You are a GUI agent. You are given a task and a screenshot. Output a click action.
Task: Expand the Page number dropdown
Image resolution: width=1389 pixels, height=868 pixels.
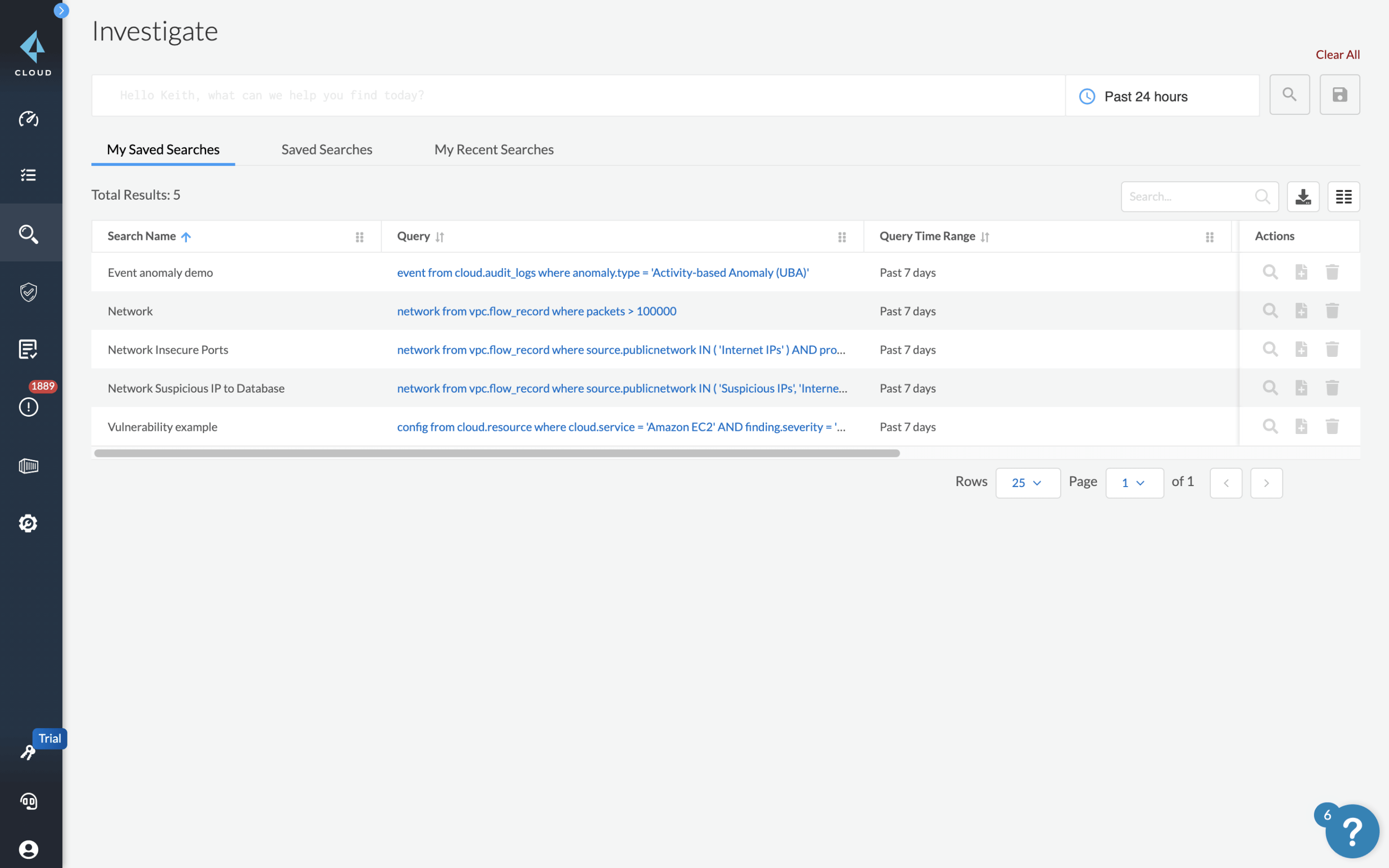[1132, 482]
